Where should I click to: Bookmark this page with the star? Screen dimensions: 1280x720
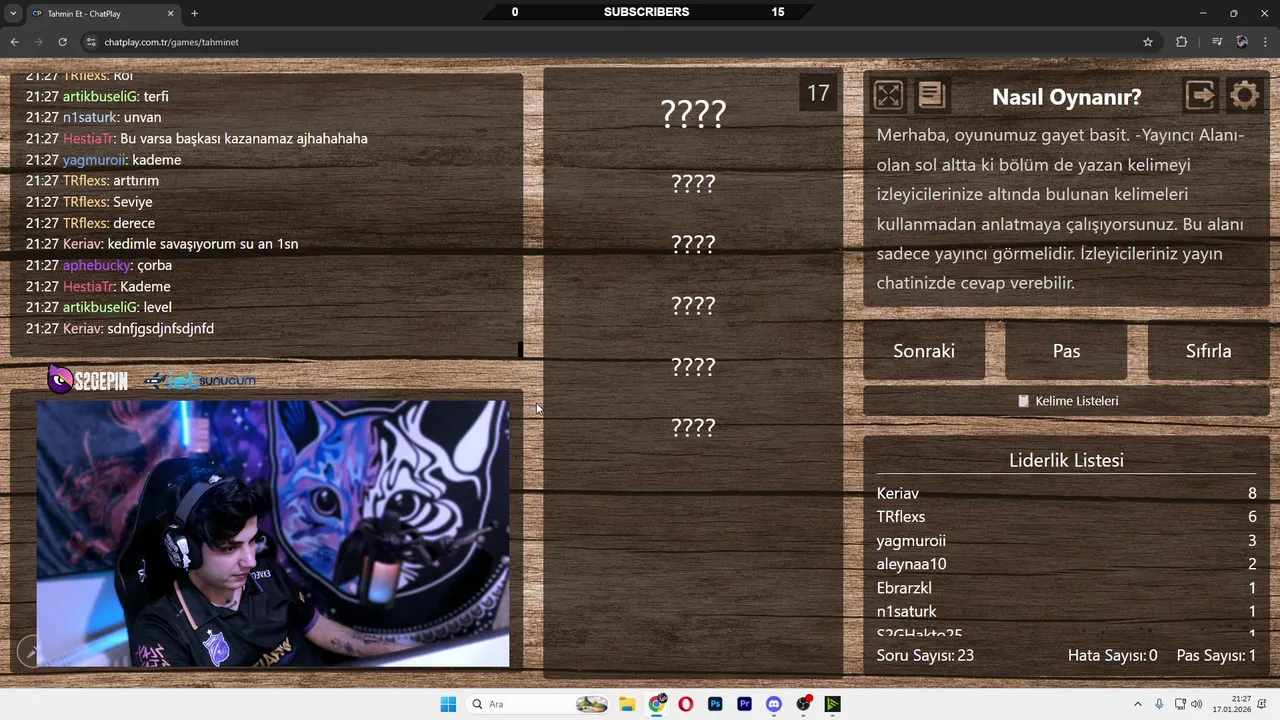1148,42
